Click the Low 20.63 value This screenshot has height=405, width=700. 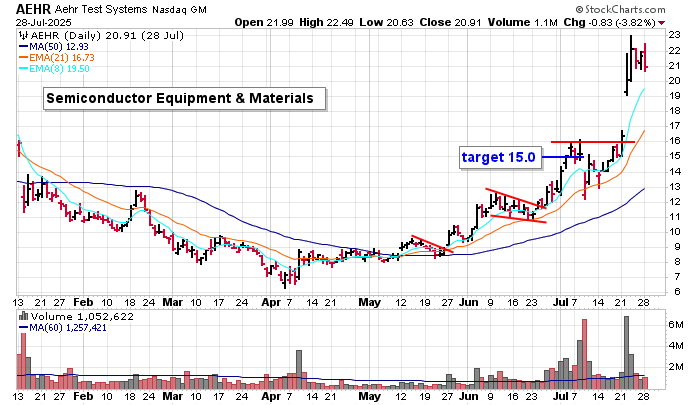click(x=386, y=22)
